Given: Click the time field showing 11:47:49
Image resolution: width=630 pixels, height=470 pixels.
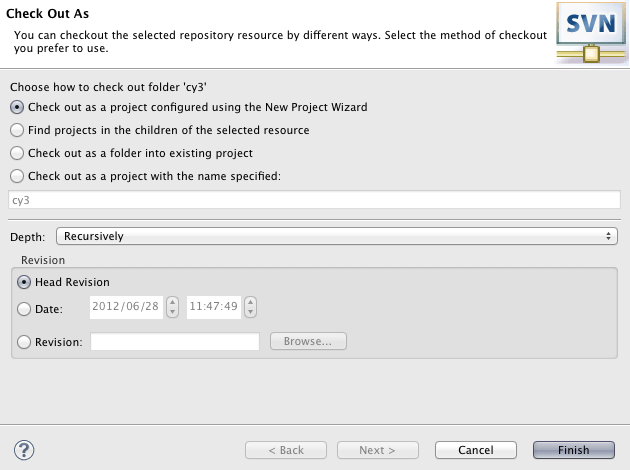Looking at the screenshot, I should (x=213, y=307).
